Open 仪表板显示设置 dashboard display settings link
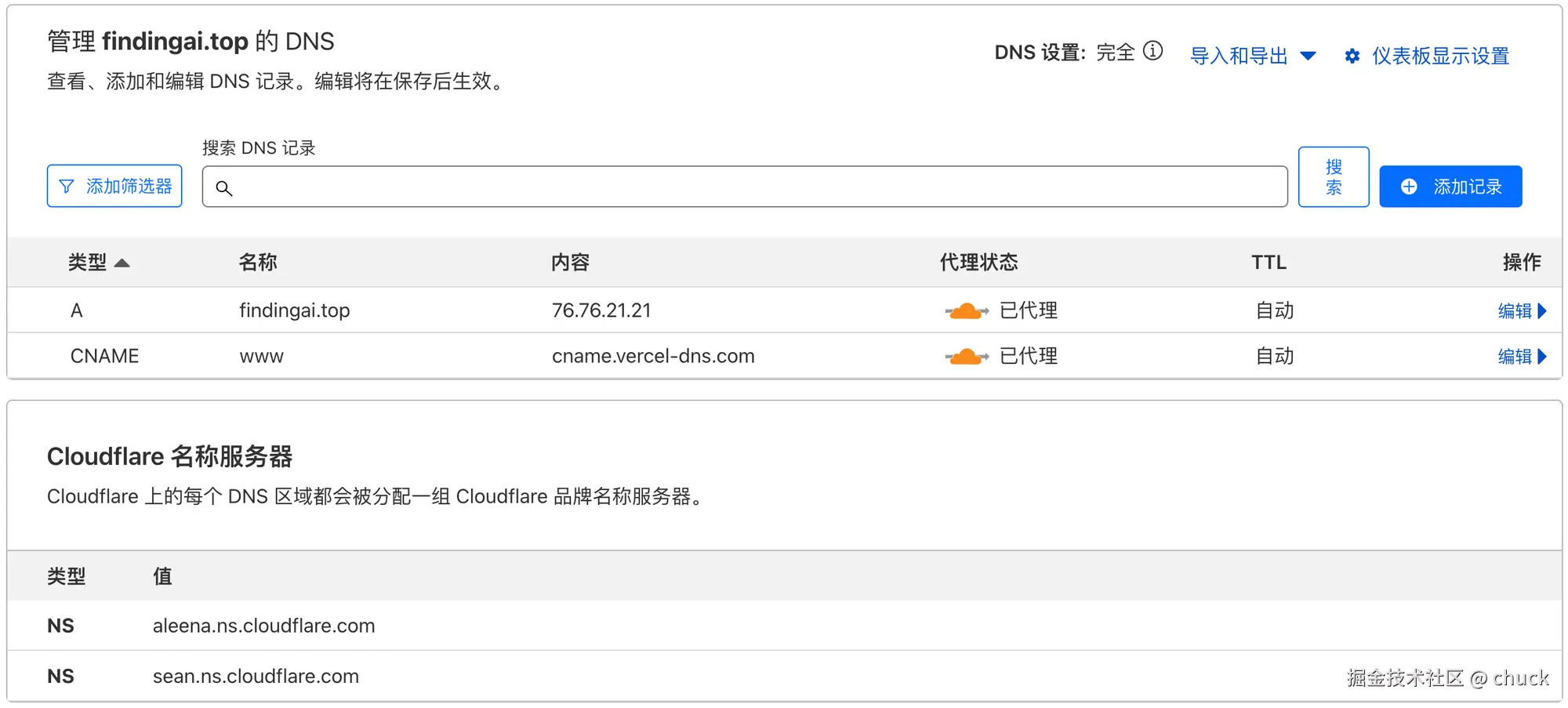This screenshot has width=1568, height=708. click(x=1440, y=56)
